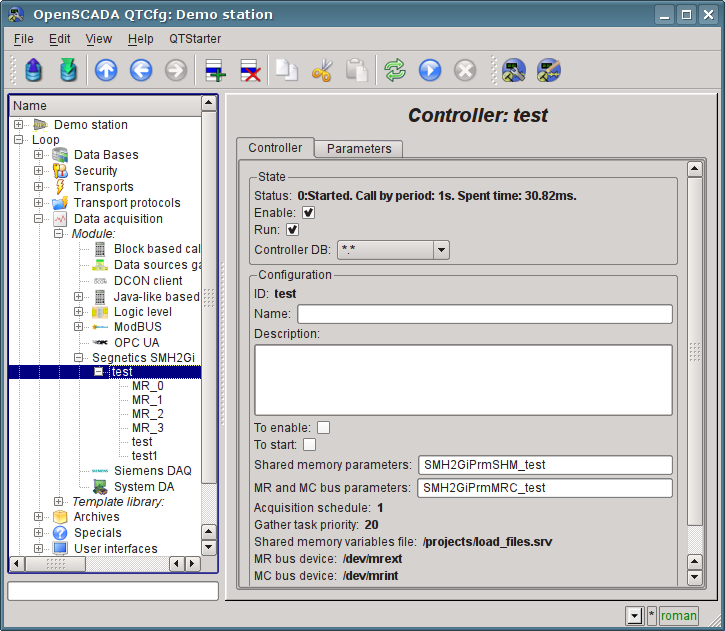This screenshot has width=725, height=631.
Task: Navigate back with the left arrow icon
Action: 141,70
